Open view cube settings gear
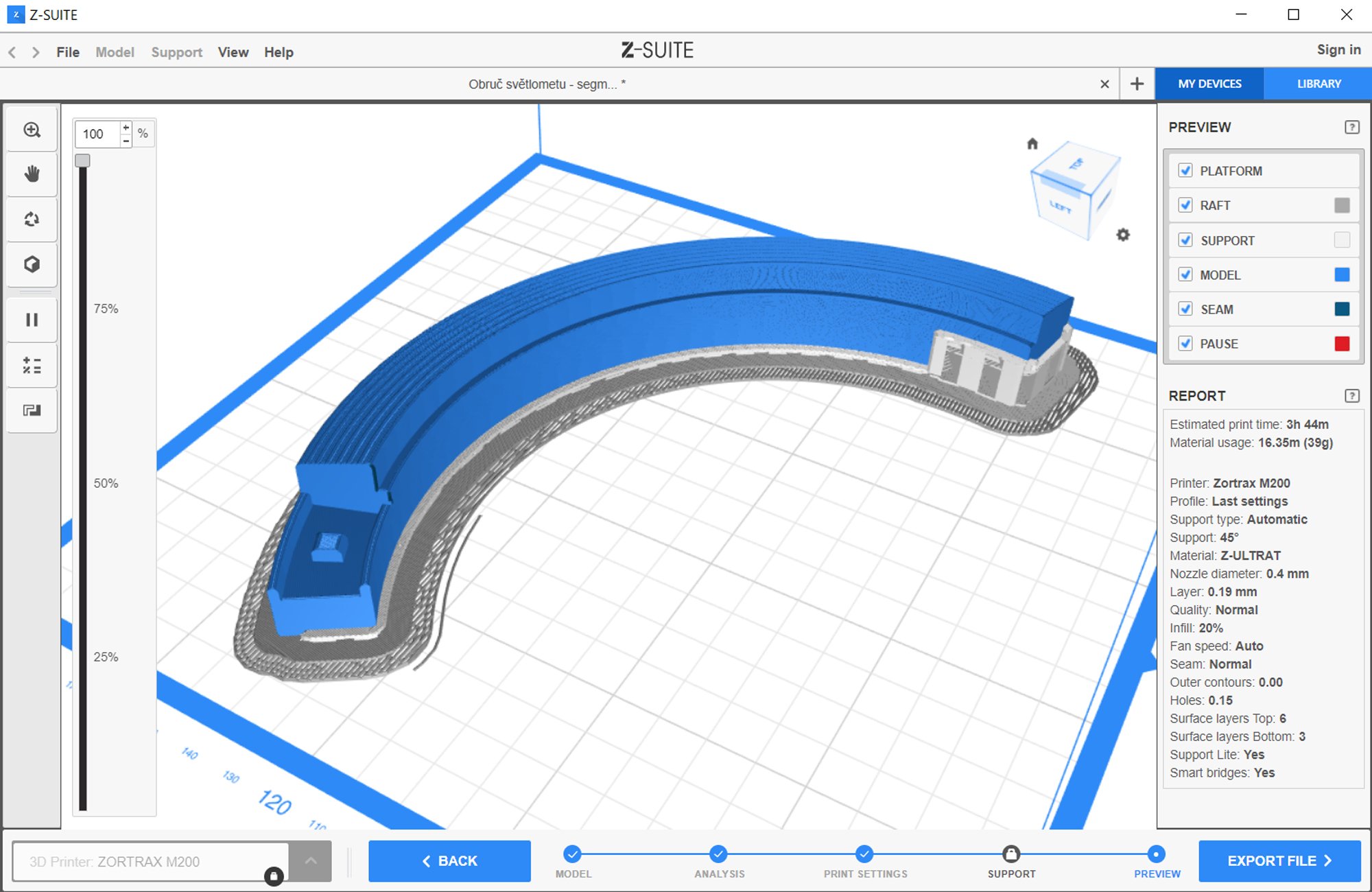The image size is (1372, 892). (x=1123, y=235)
